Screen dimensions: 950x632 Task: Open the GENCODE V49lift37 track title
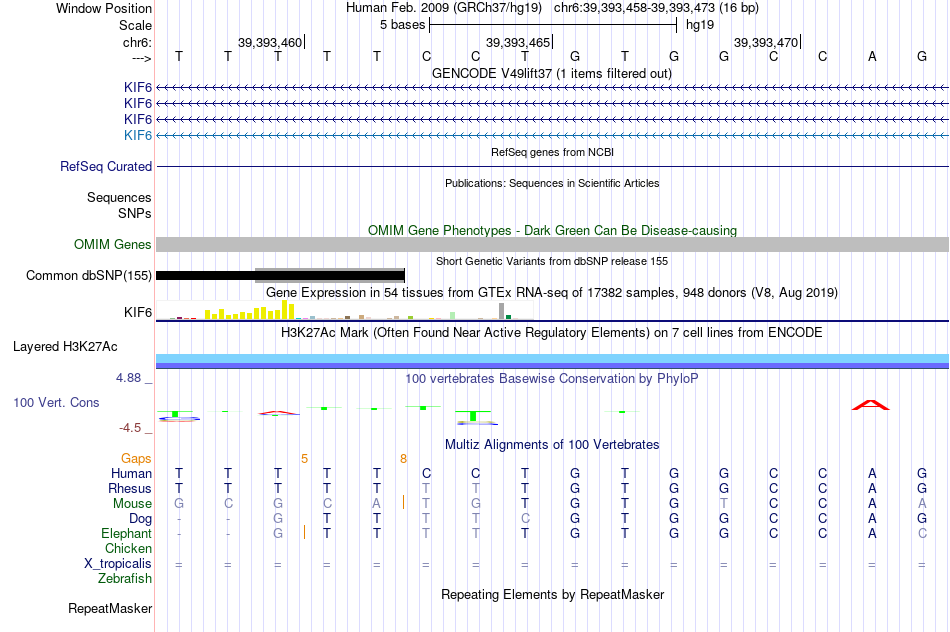click(x=552, y=73)
